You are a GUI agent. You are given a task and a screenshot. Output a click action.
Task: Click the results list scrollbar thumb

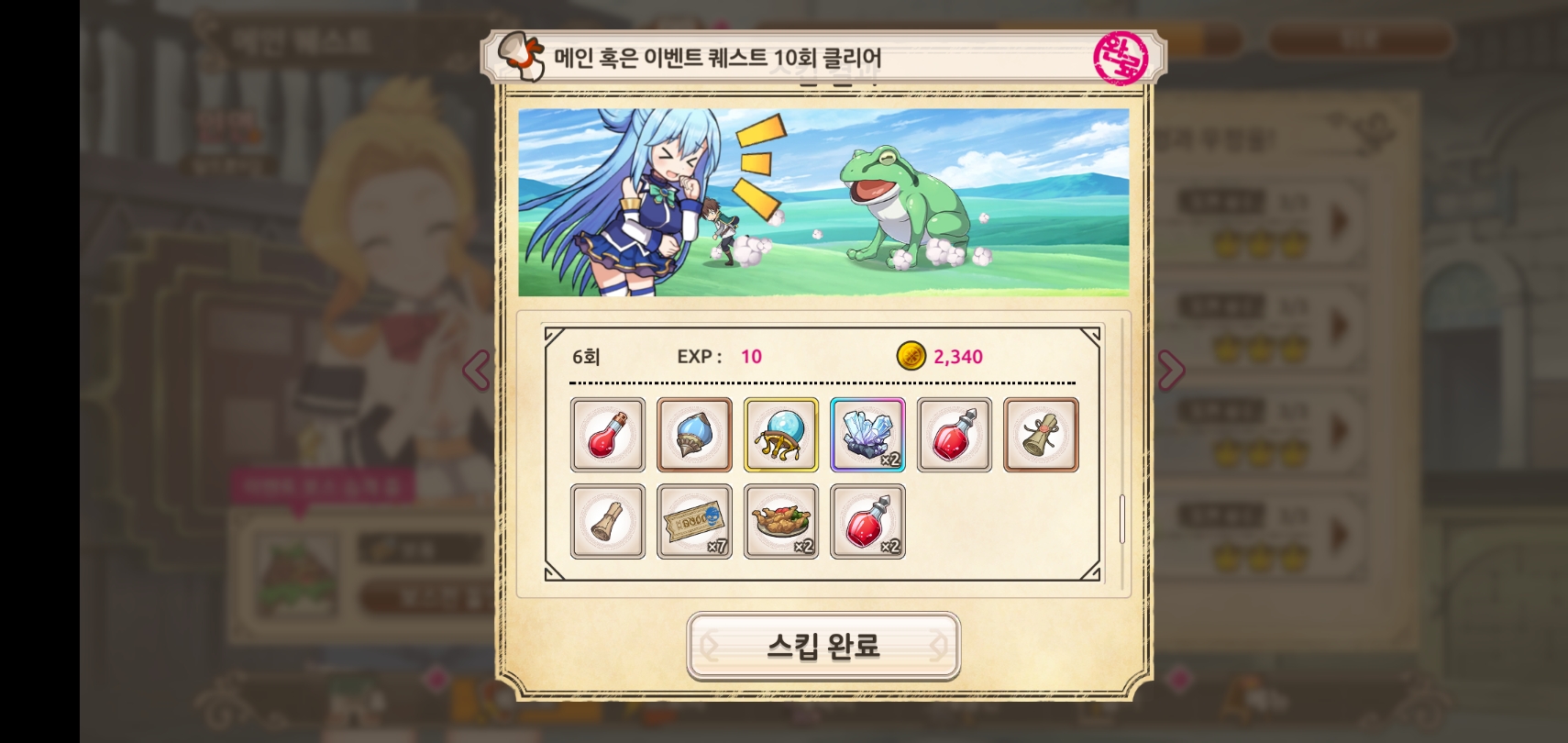coord(1122,519)
